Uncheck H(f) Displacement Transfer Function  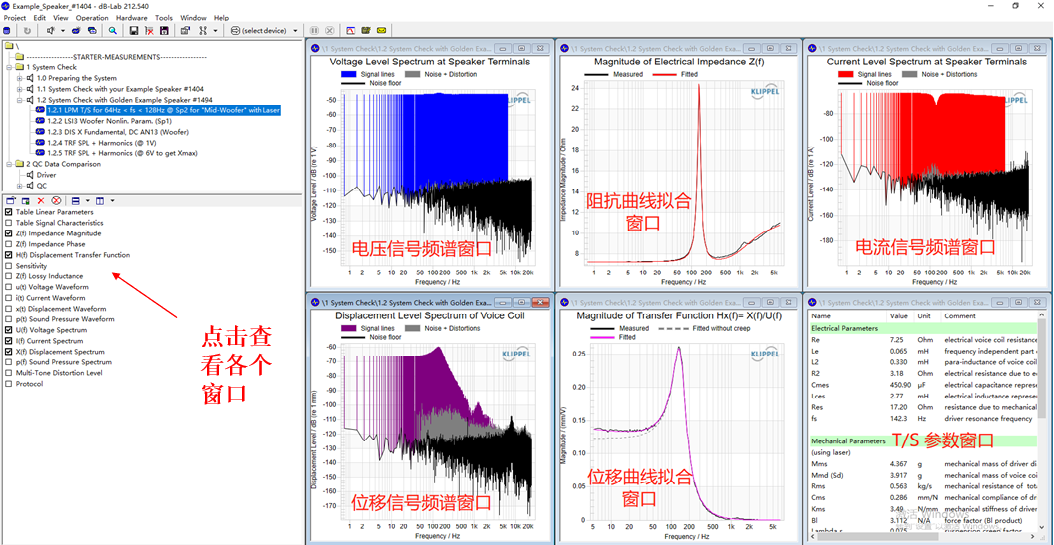[x=8, y=255]
